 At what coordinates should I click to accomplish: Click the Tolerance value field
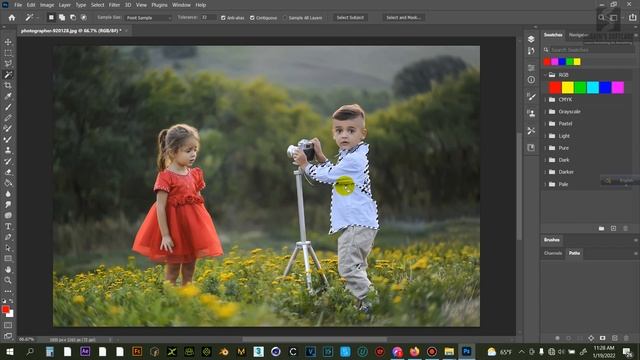pos(208,18)
